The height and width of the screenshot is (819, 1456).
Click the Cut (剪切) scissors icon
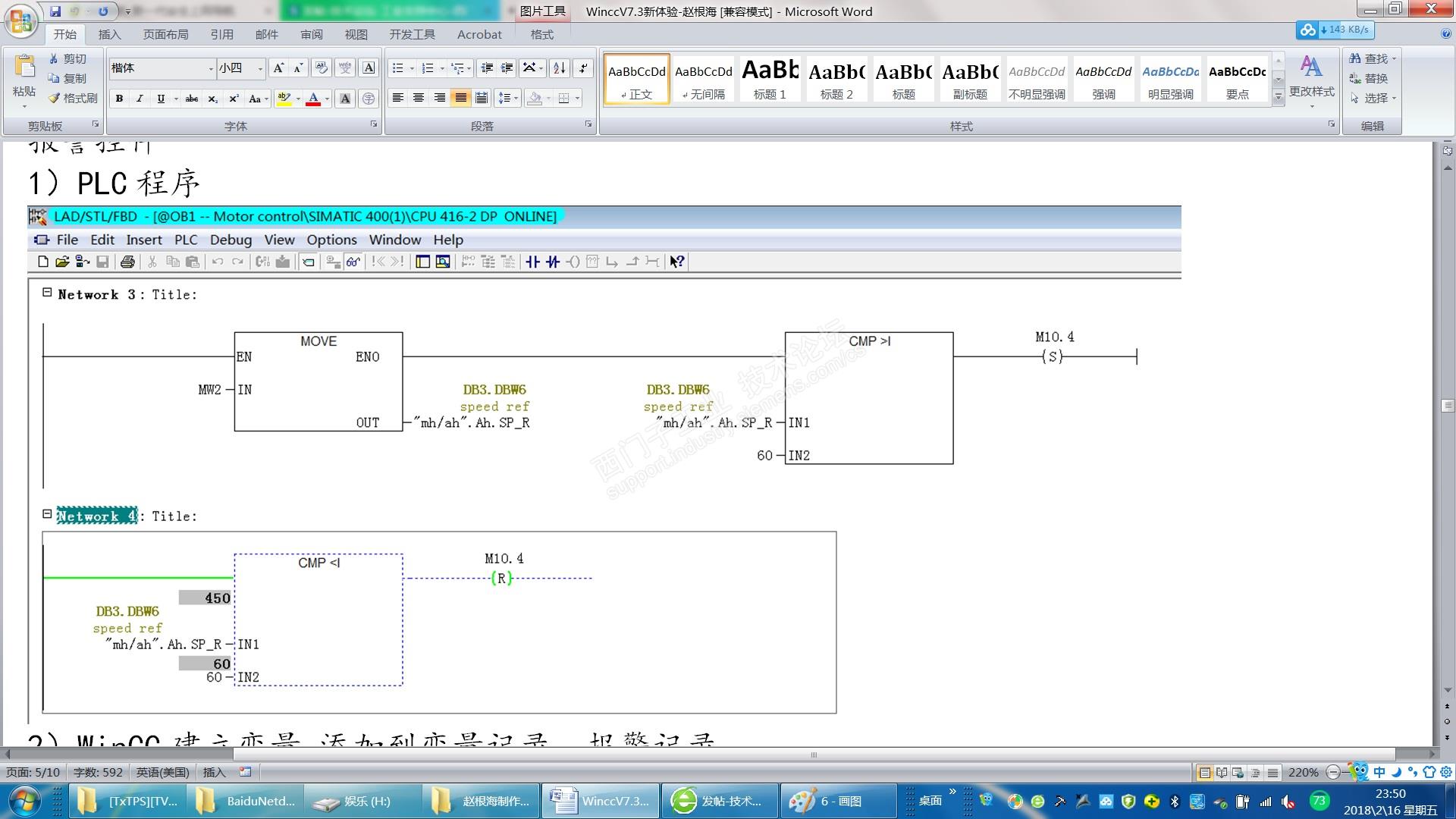click(54, 58)
